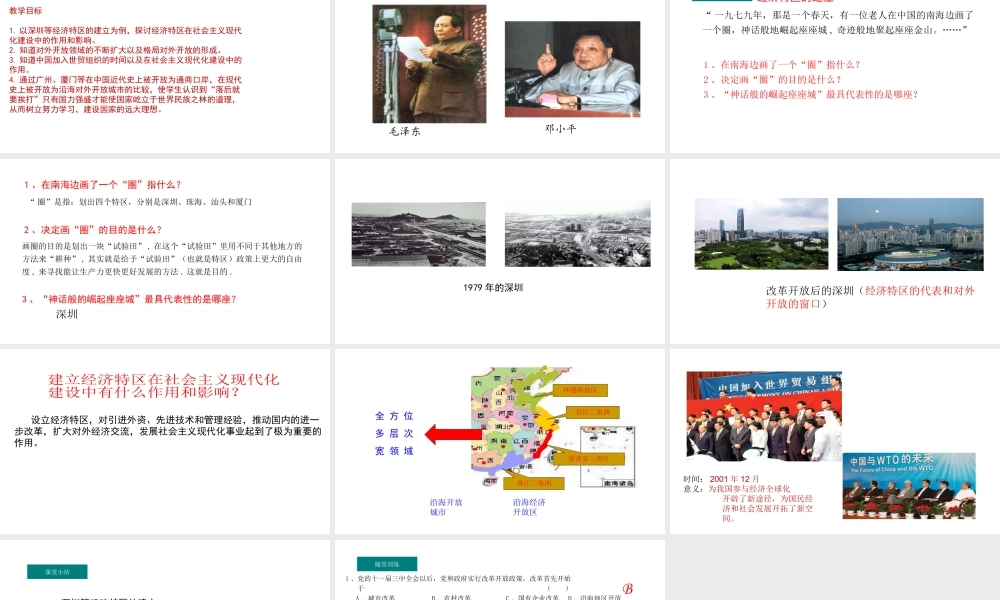Click answer listing 深圳、珠海、汕头和厦门
This screenshot has height=600, width=1000.
[x=142, y=201]
